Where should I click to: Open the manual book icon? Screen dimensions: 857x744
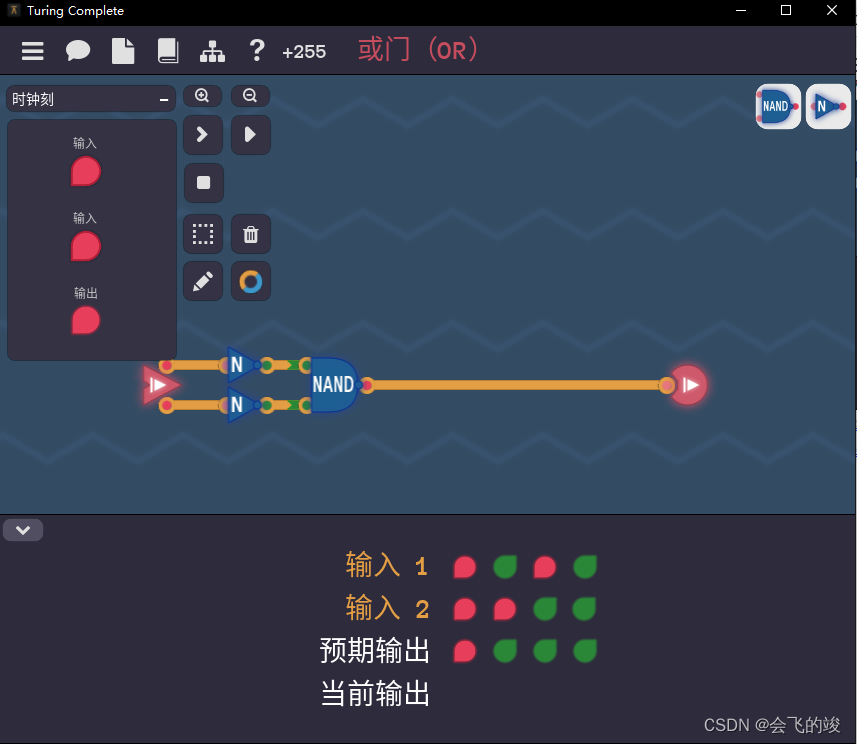tap(168, 51)
